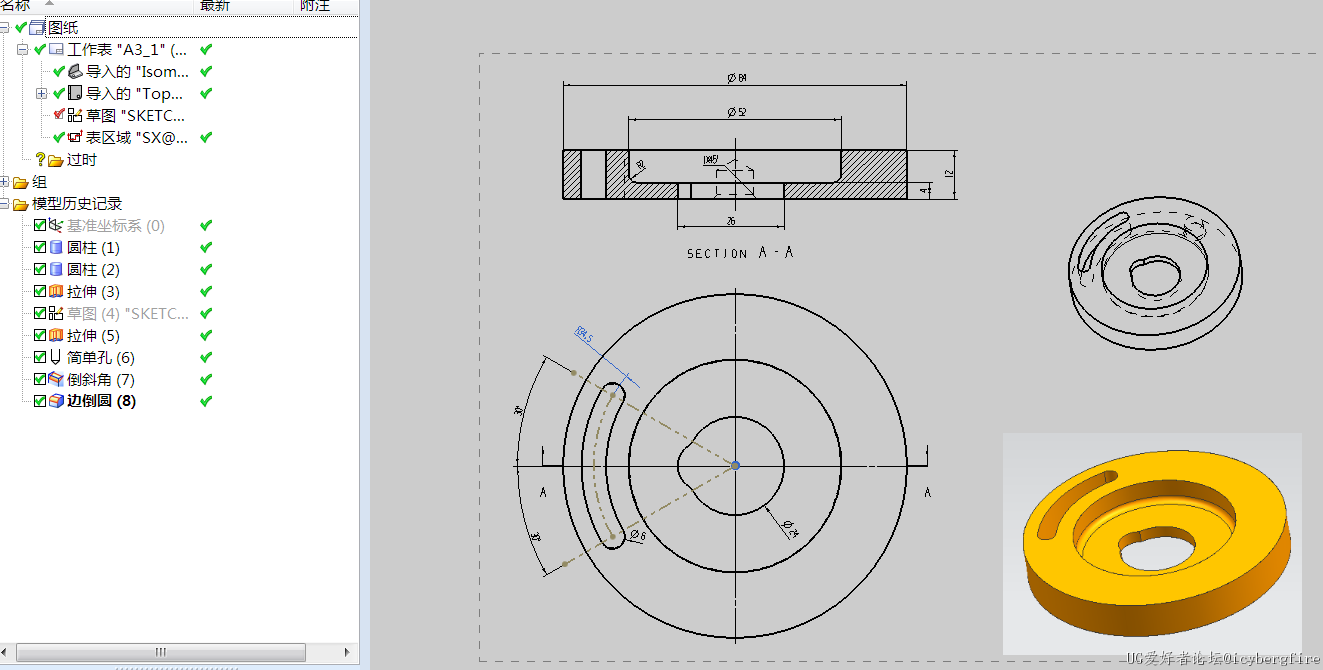Click the 草图 "SKETC..." sketch icon under worksheet
This screenshot has width=1323, height=670.
click(x=75, y=115)
